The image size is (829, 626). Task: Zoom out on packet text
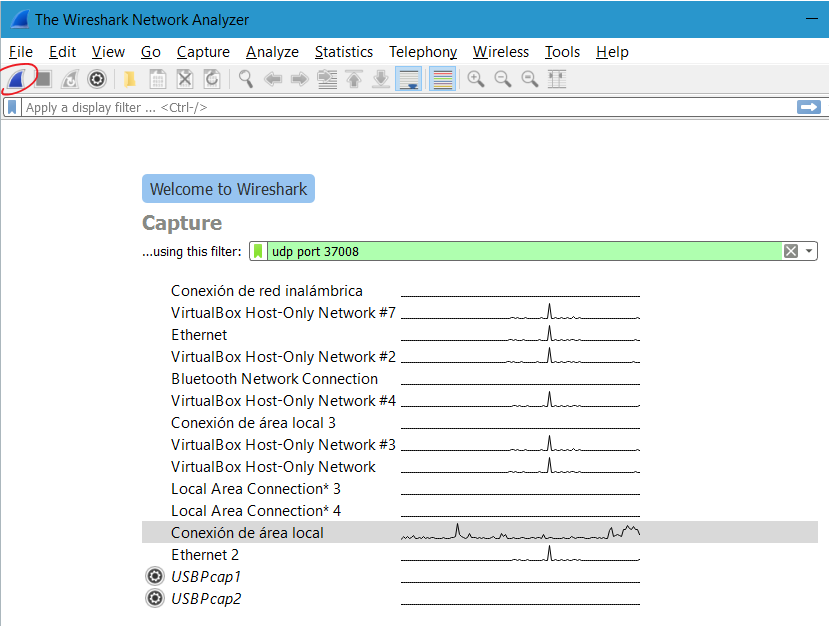[x=503, y=79]
